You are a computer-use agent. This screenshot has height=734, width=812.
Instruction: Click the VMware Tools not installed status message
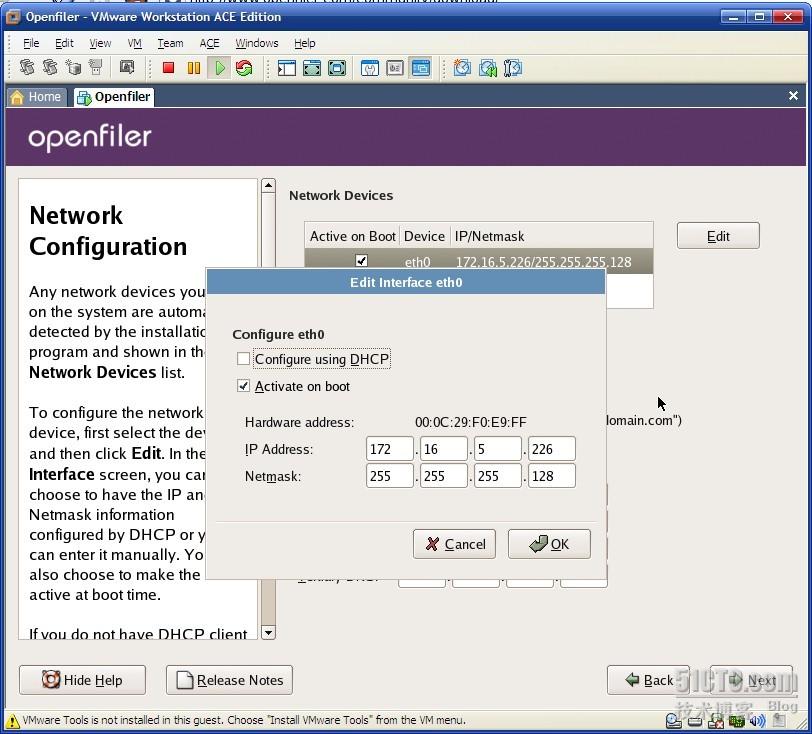[244, 720]
